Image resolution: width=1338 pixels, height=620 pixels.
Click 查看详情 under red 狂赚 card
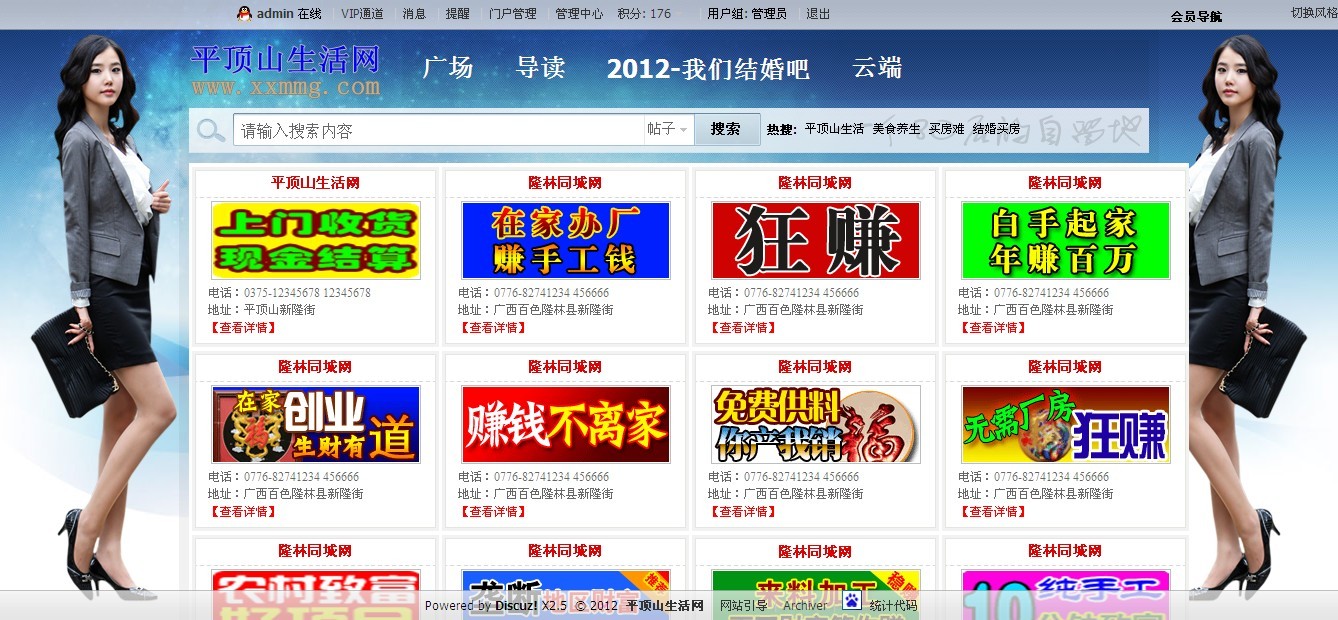click(x=742, y=328)
